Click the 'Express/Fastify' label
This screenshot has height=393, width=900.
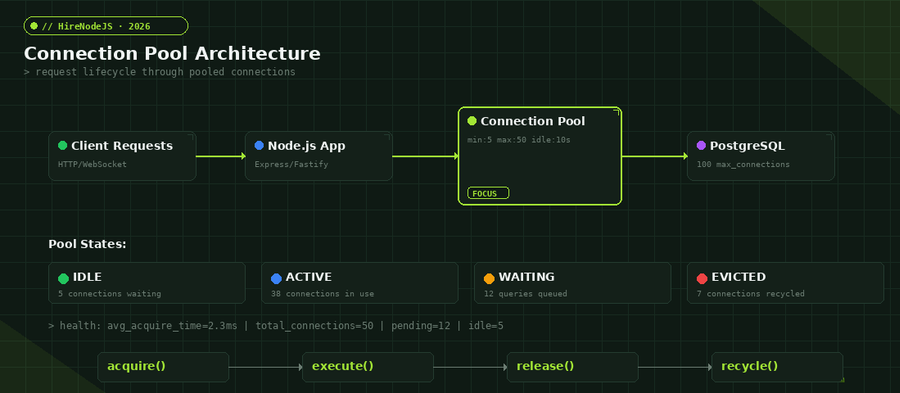coord(291,165)
